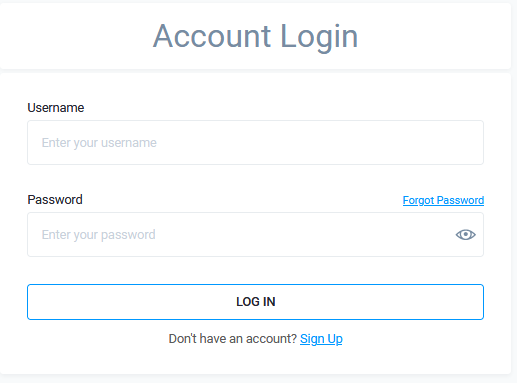The image size is (517, 383).
Task: Select the Account Login heading
Action: pyautogui.click(x=255, y=36)
